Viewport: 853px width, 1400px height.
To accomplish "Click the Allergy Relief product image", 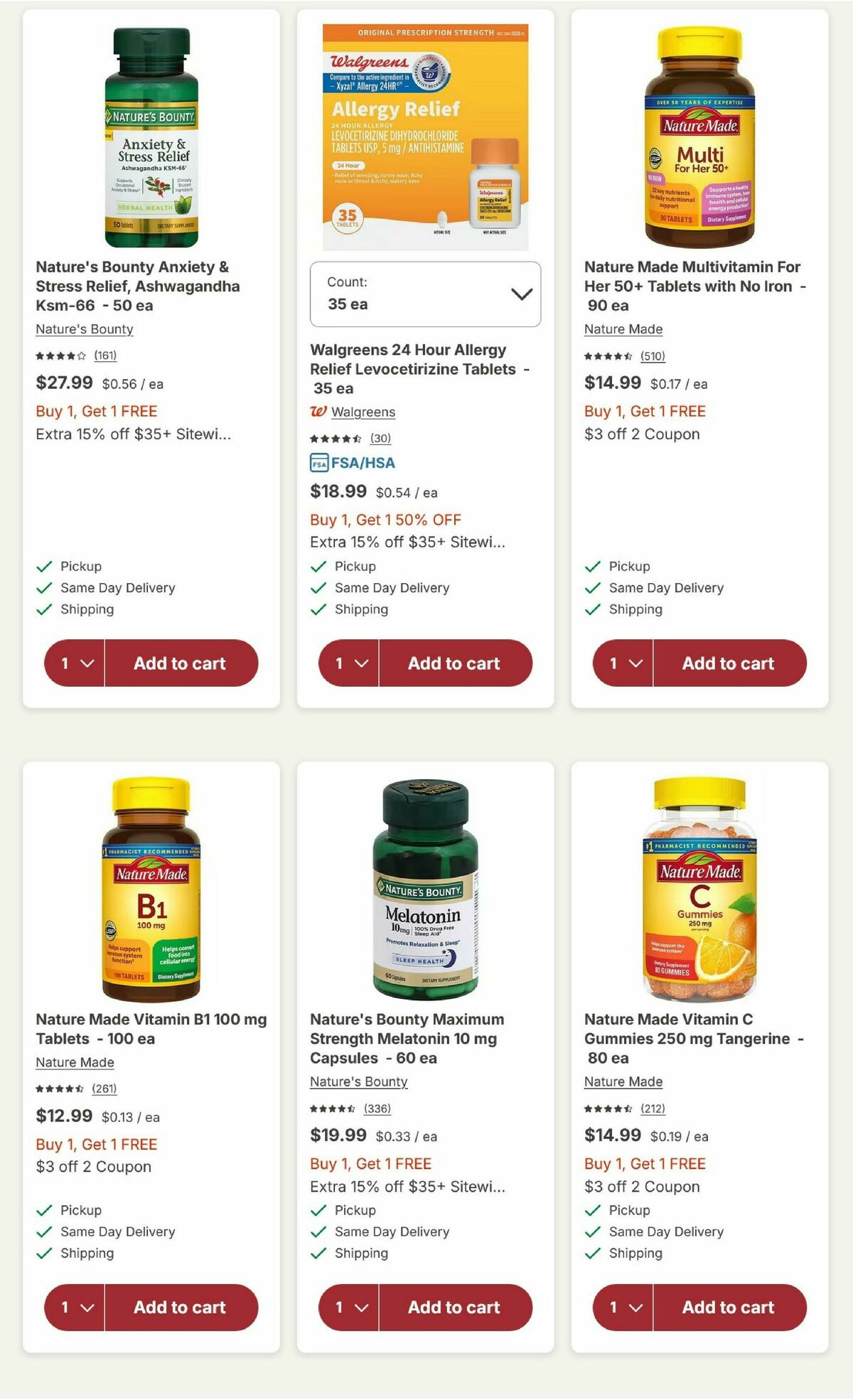I will click(x=425, y=132).
